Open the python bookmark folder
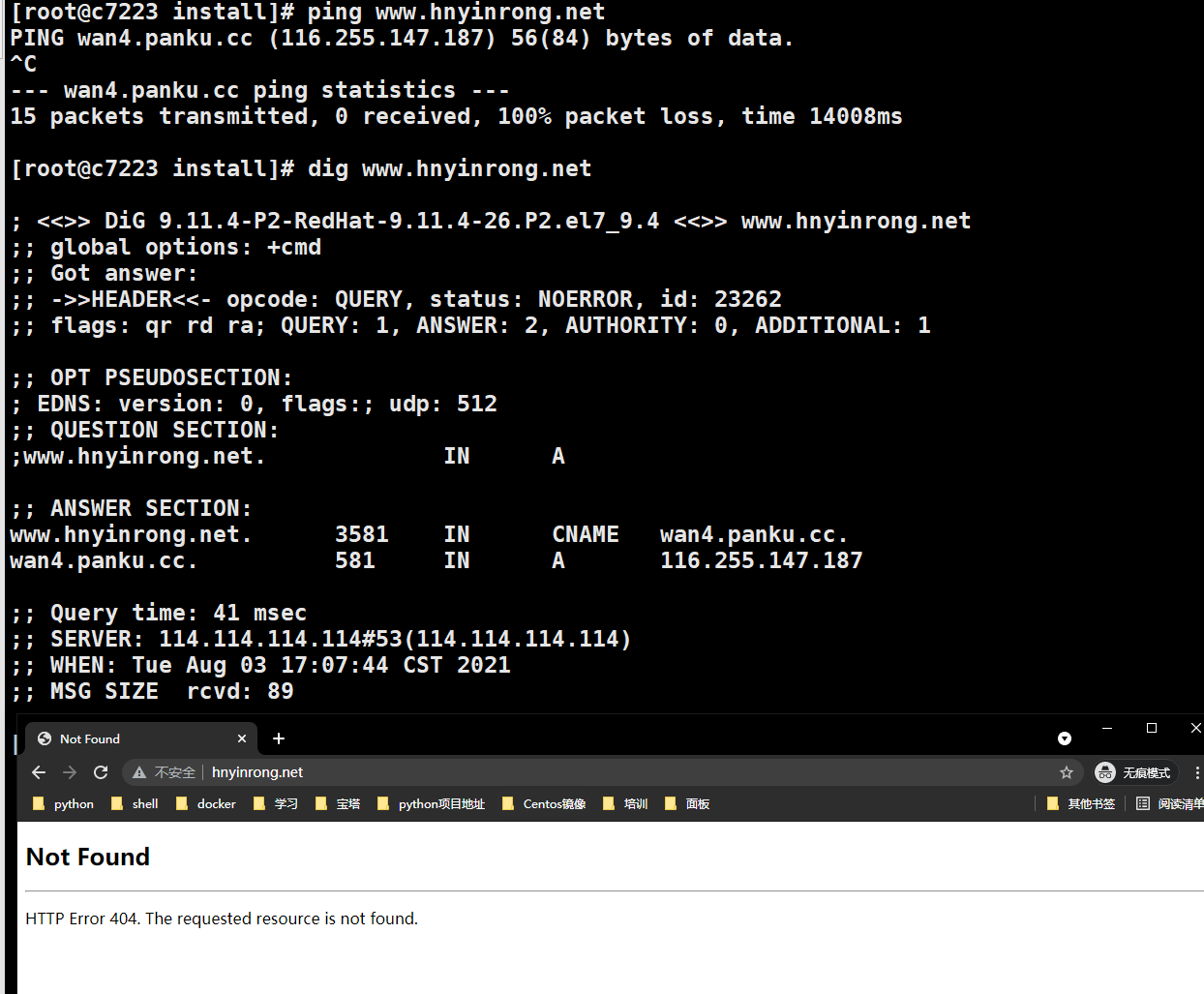1204x994 pixels. 64,803
